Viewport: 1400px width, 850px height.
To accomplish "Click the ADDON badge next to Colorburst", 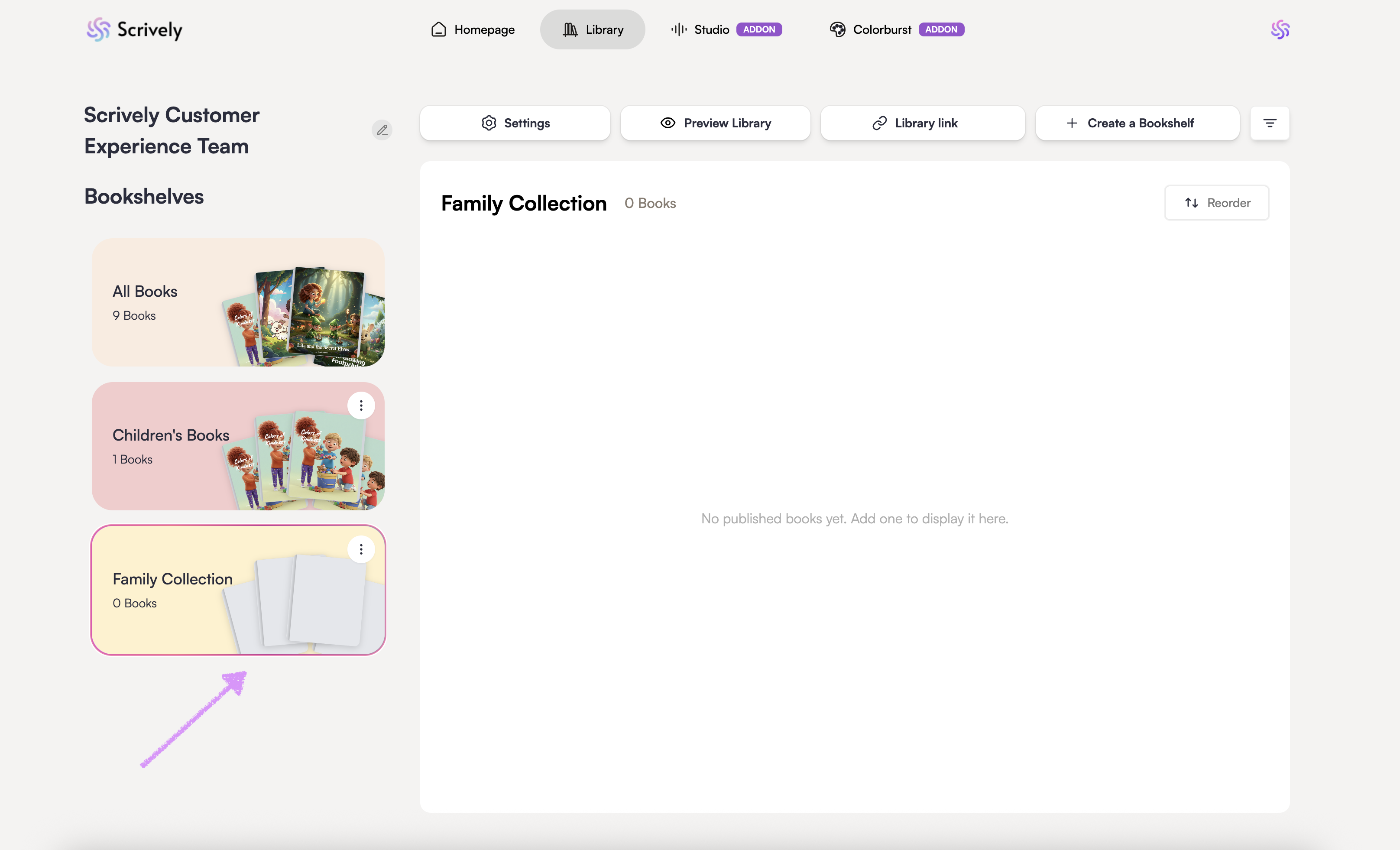I will 941,29.
